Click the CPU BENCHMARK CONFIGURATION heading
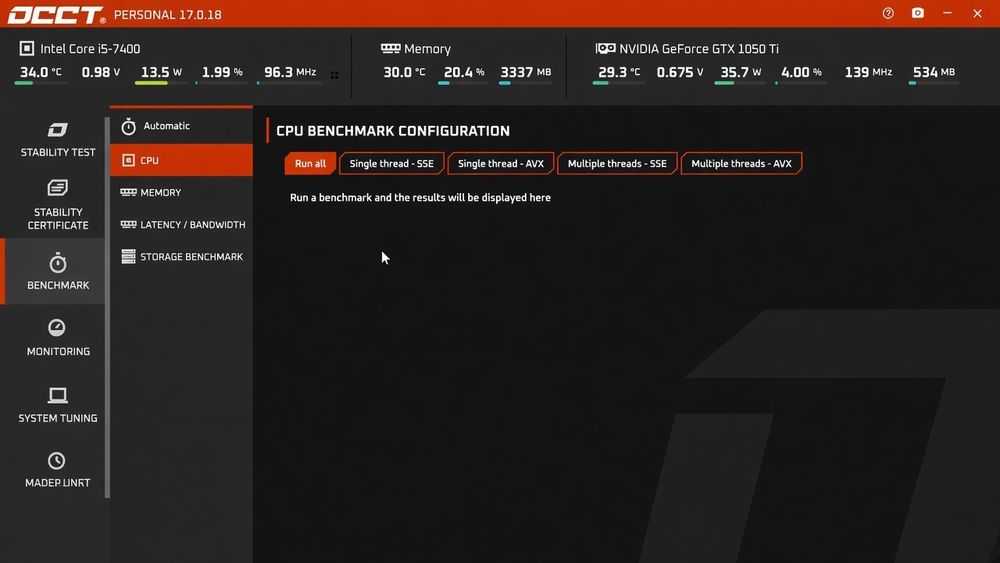Image resolution: width=1000 pixels, height=563 pixels. (393, 131)
